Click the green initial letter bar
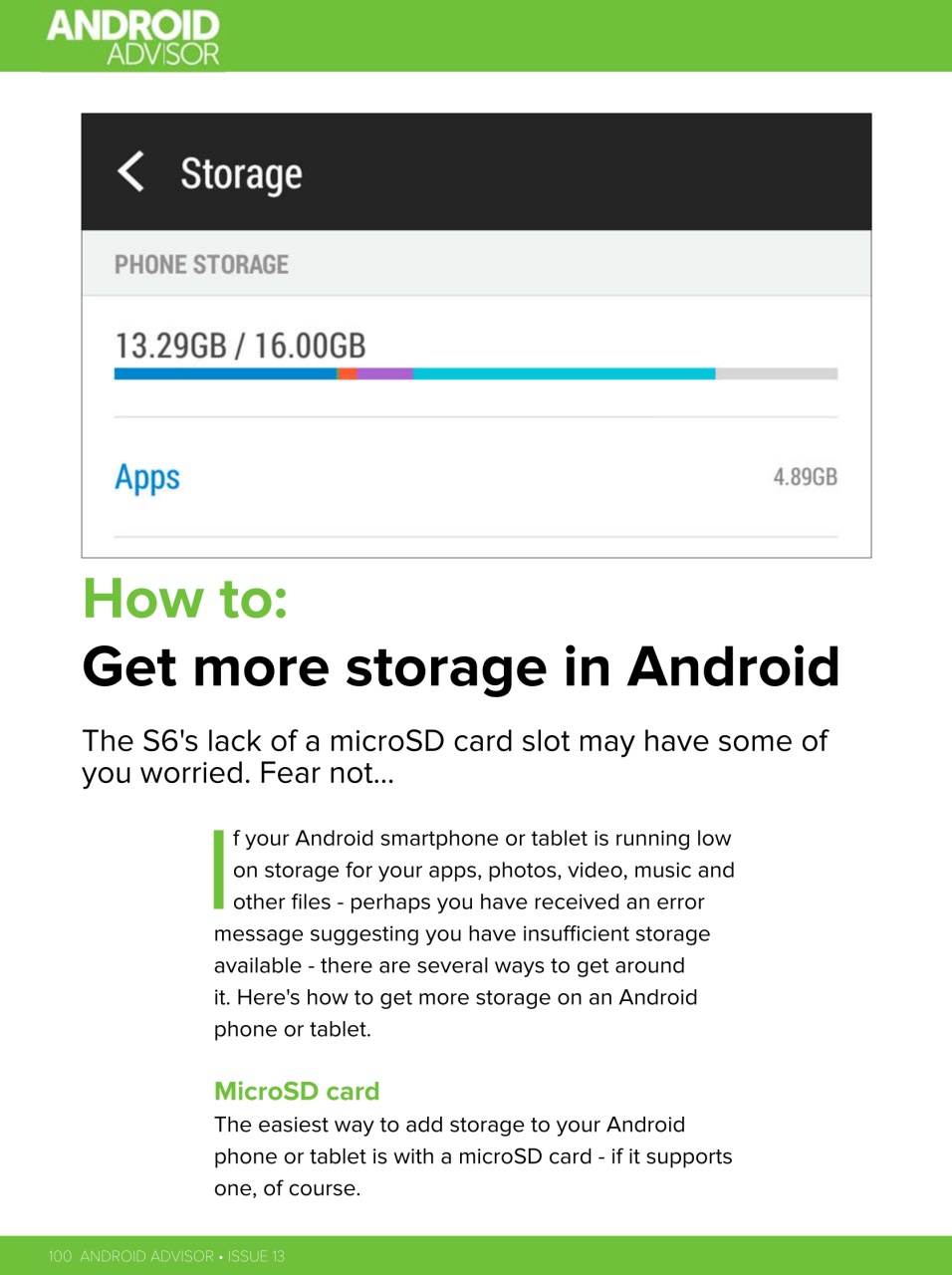The height and width of the screenshot is (1275, 952). pos(218,870)
